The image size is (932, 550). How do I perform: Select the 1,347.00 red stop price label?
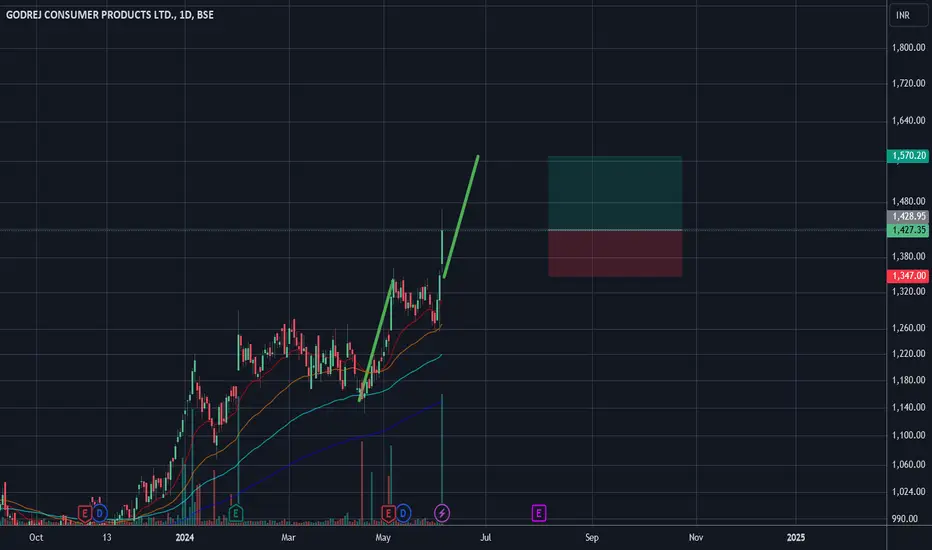click(x=908, y=276)
